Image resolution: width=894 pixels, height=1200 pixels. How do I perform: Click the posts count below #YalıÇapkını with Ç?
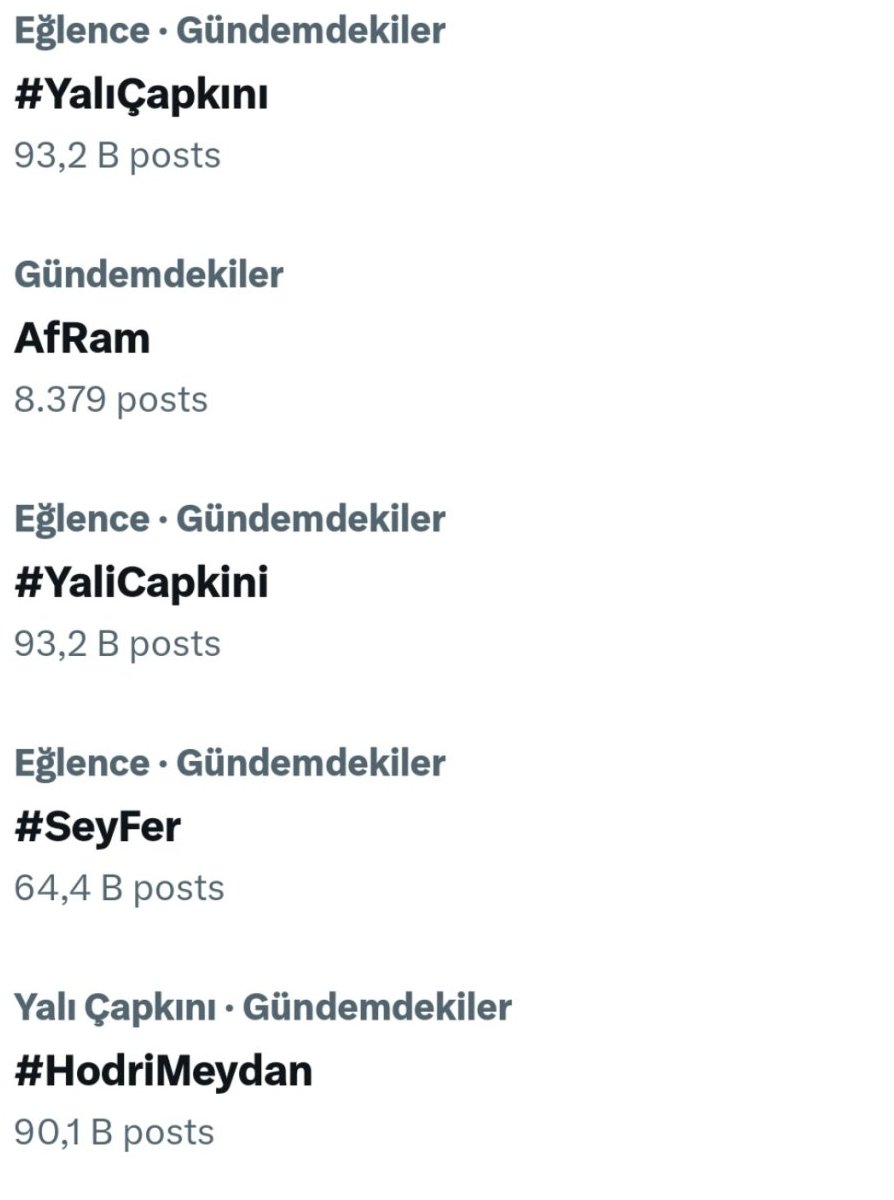click(117, 155)
